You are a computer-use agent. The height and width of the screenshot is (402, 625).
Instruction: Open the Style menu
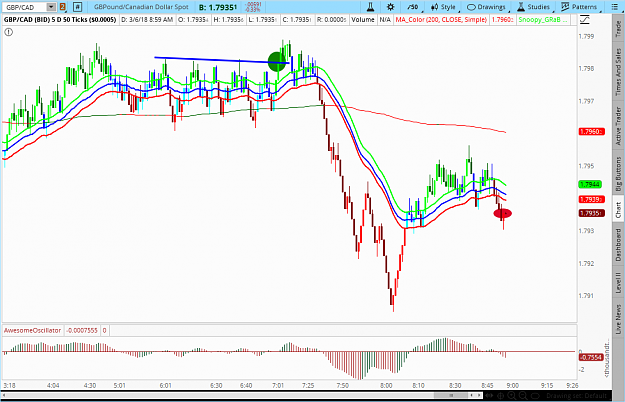coord(444,7)
